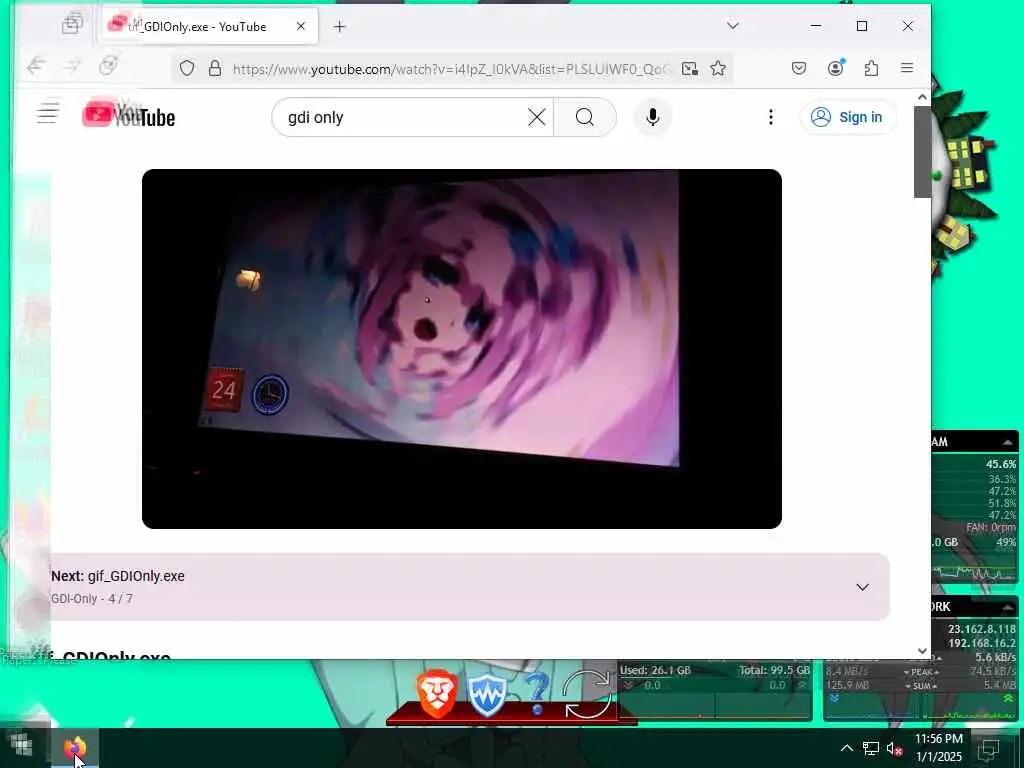The width and height of the screenshot is (1024, 768).
Task: Click the video player area
Action: click(462, 349)
